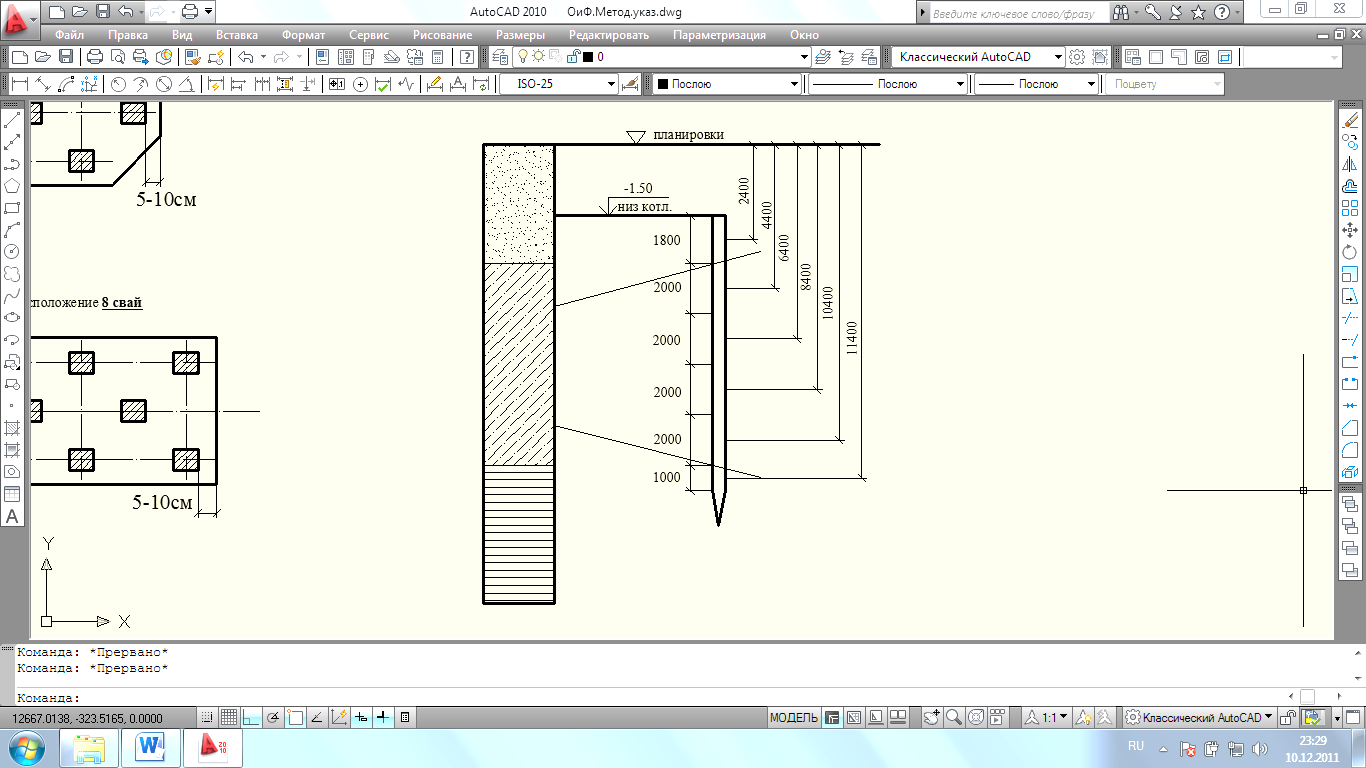This screenshot has height=768, width=1366.
Task: Toggle Grid Display in status bar
Action: (x=228, y=718)
